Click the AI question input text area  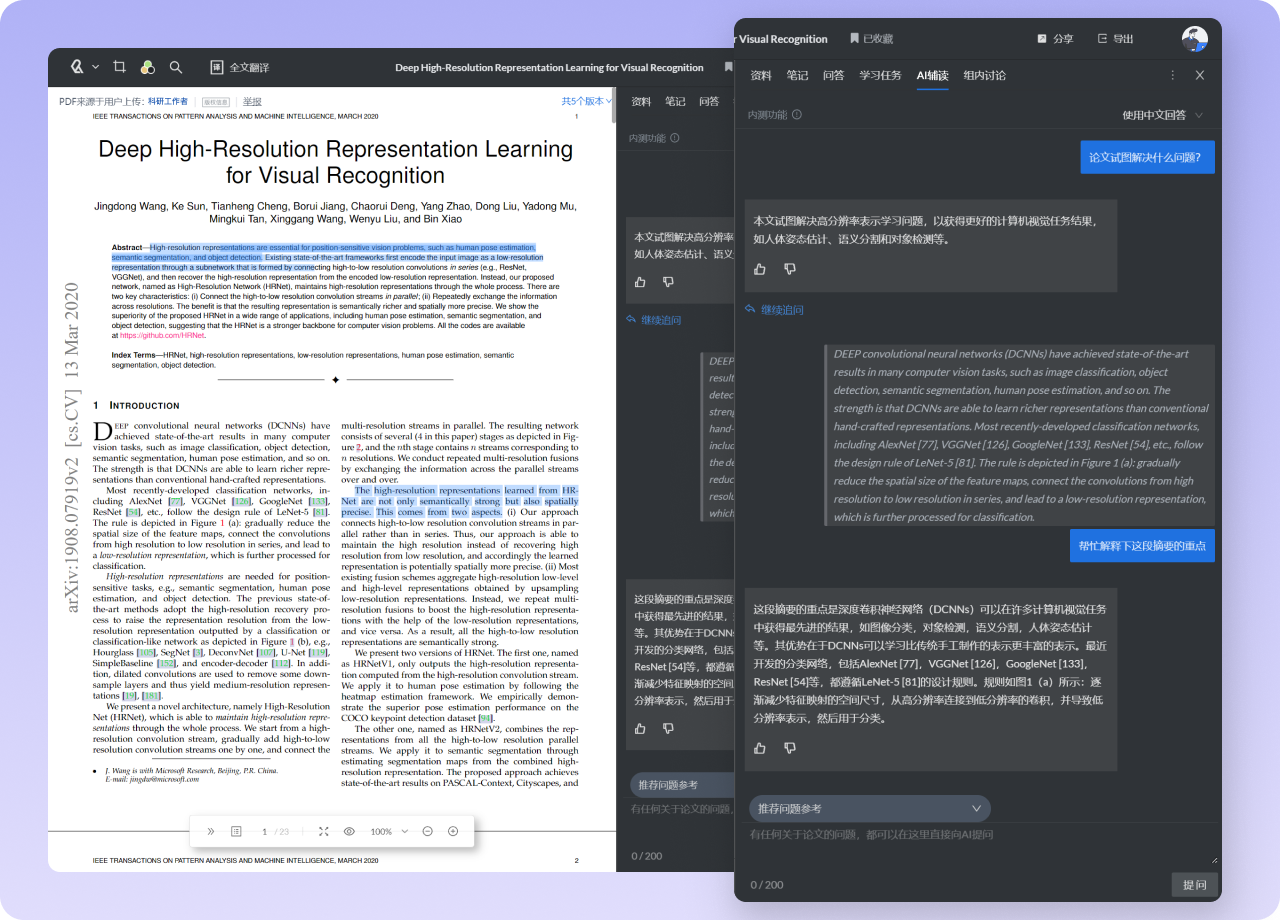coord(980,842)
